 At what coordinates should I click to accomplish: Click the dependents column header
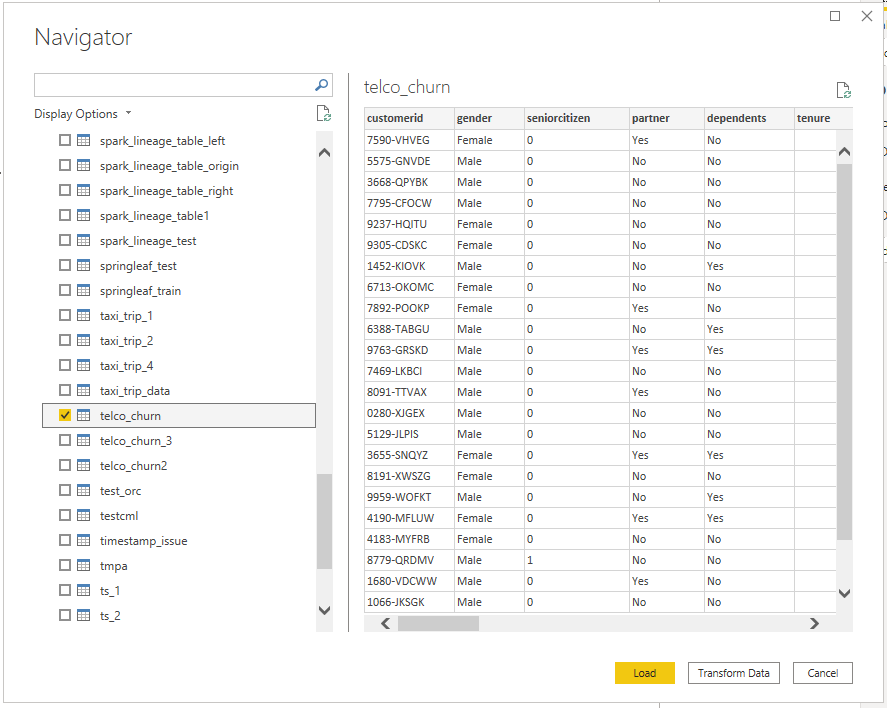(749, 118)
